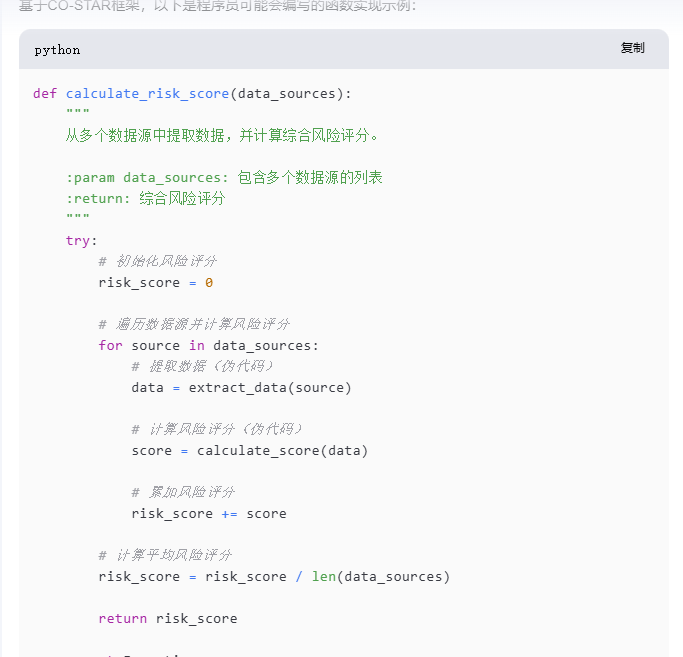Screen dimensions: 683x657
Task: Click the try: statement
Action: [x=81, y=240]
